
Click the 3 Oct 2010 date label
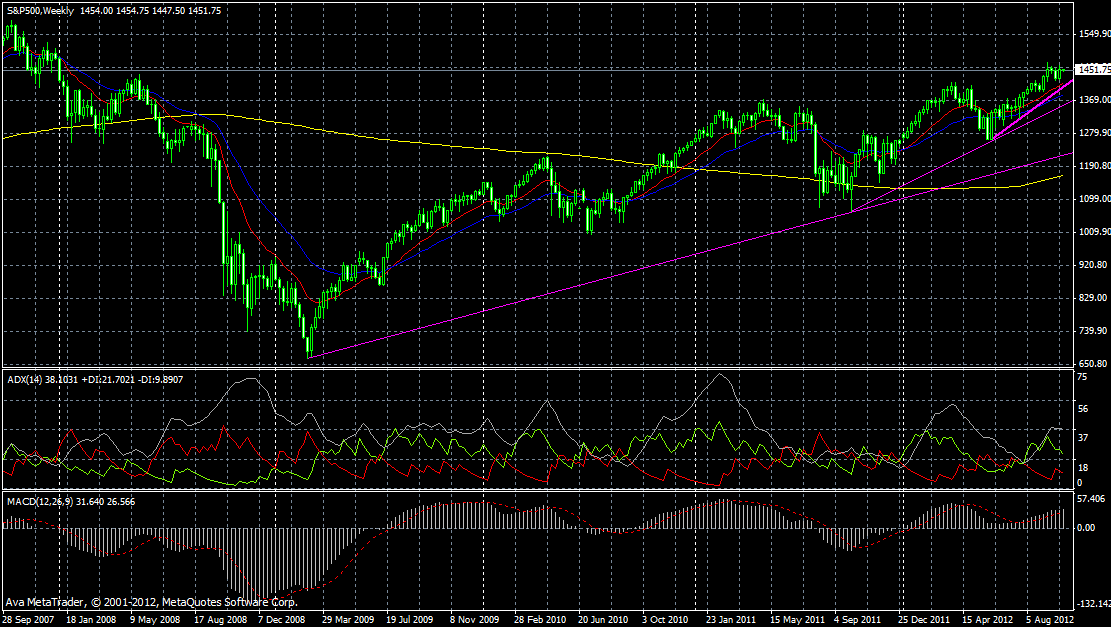click(666, 620)
